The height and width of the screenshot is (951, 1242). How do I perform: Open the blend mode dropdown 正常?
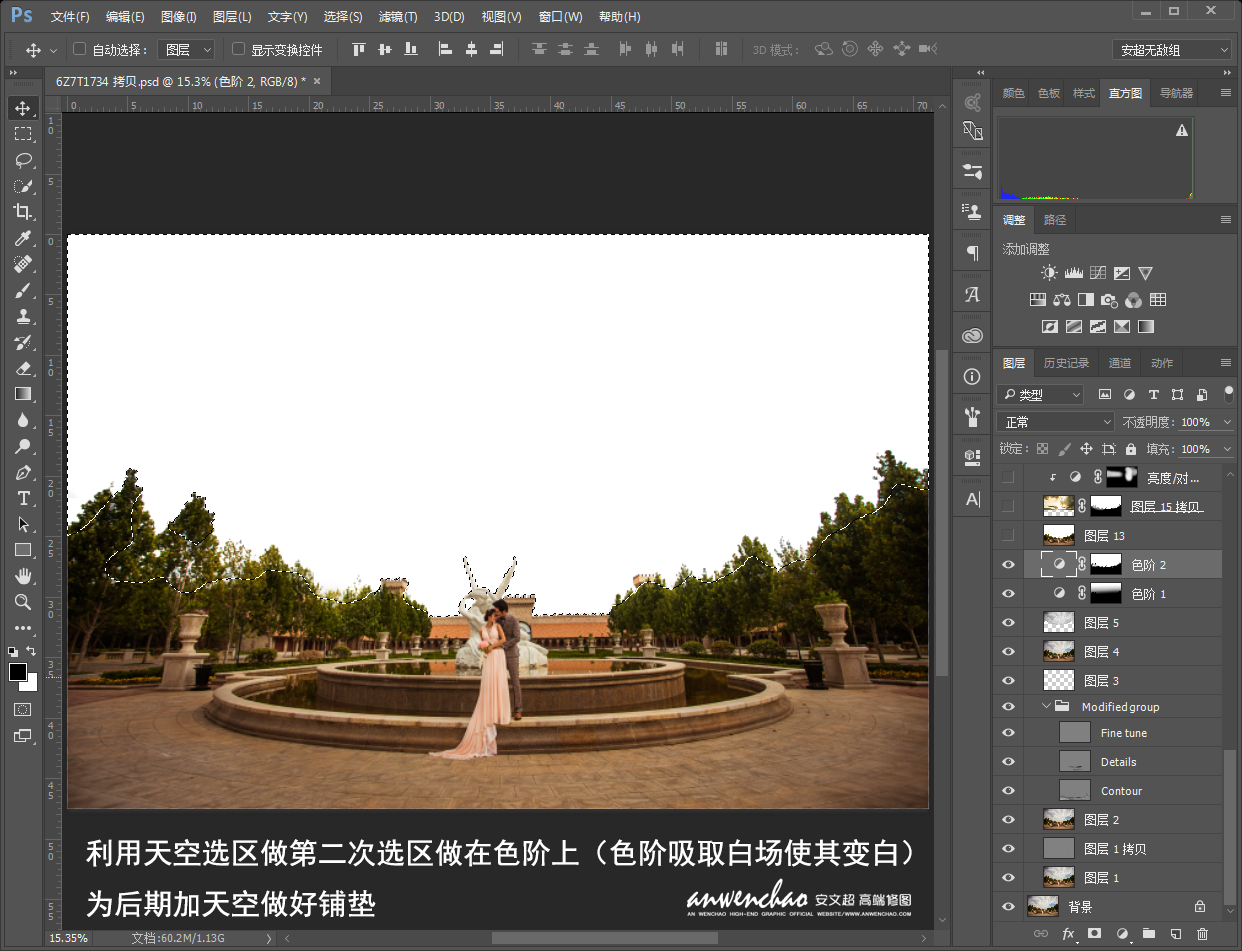pos(1056,422)
